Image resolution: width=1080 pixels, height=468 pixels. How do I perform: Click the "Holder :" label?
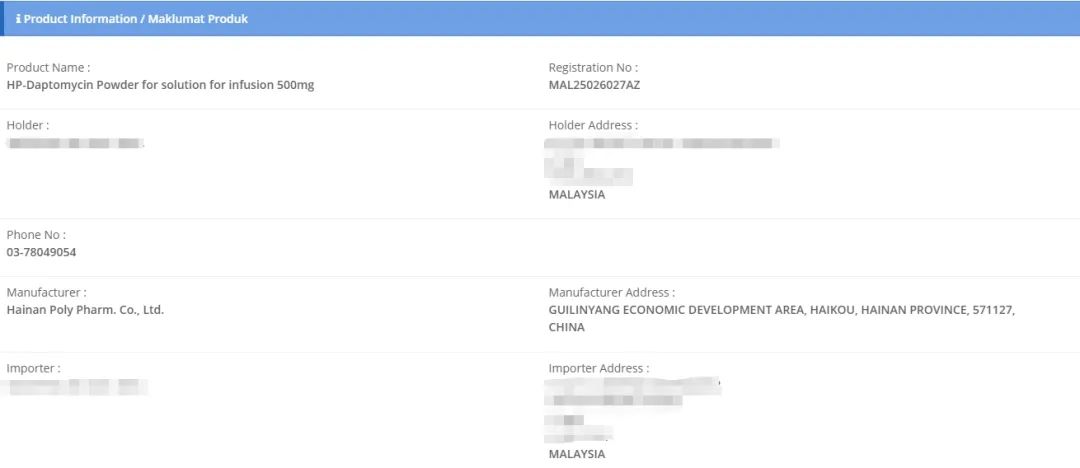28,126
